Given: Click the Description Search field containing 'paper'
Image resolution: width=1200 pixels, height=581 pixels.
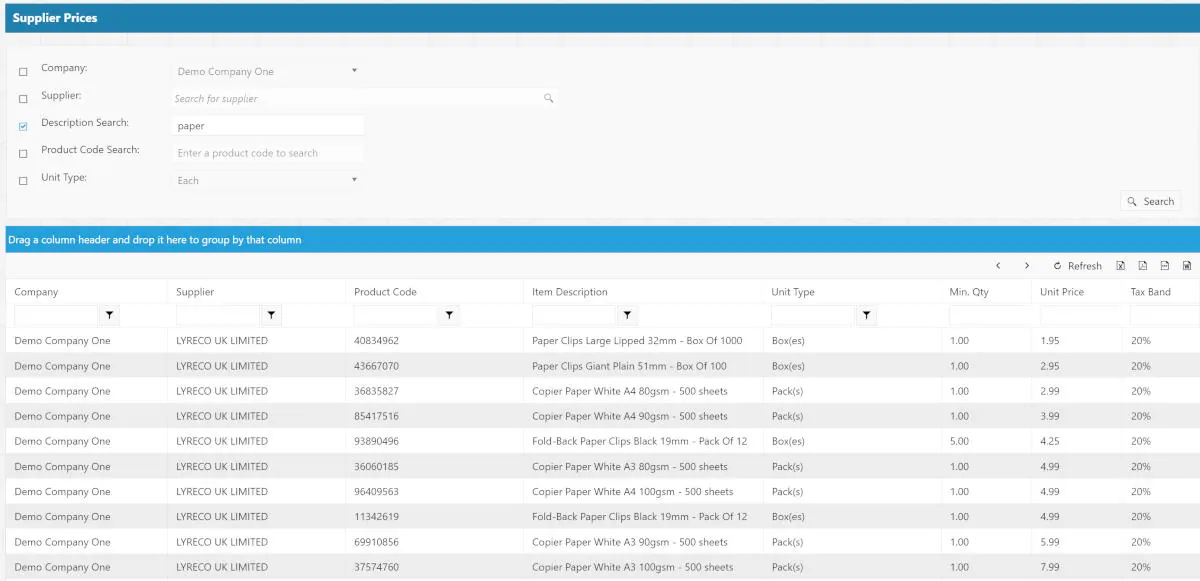Looking at the screenshot, I should 267,126.
